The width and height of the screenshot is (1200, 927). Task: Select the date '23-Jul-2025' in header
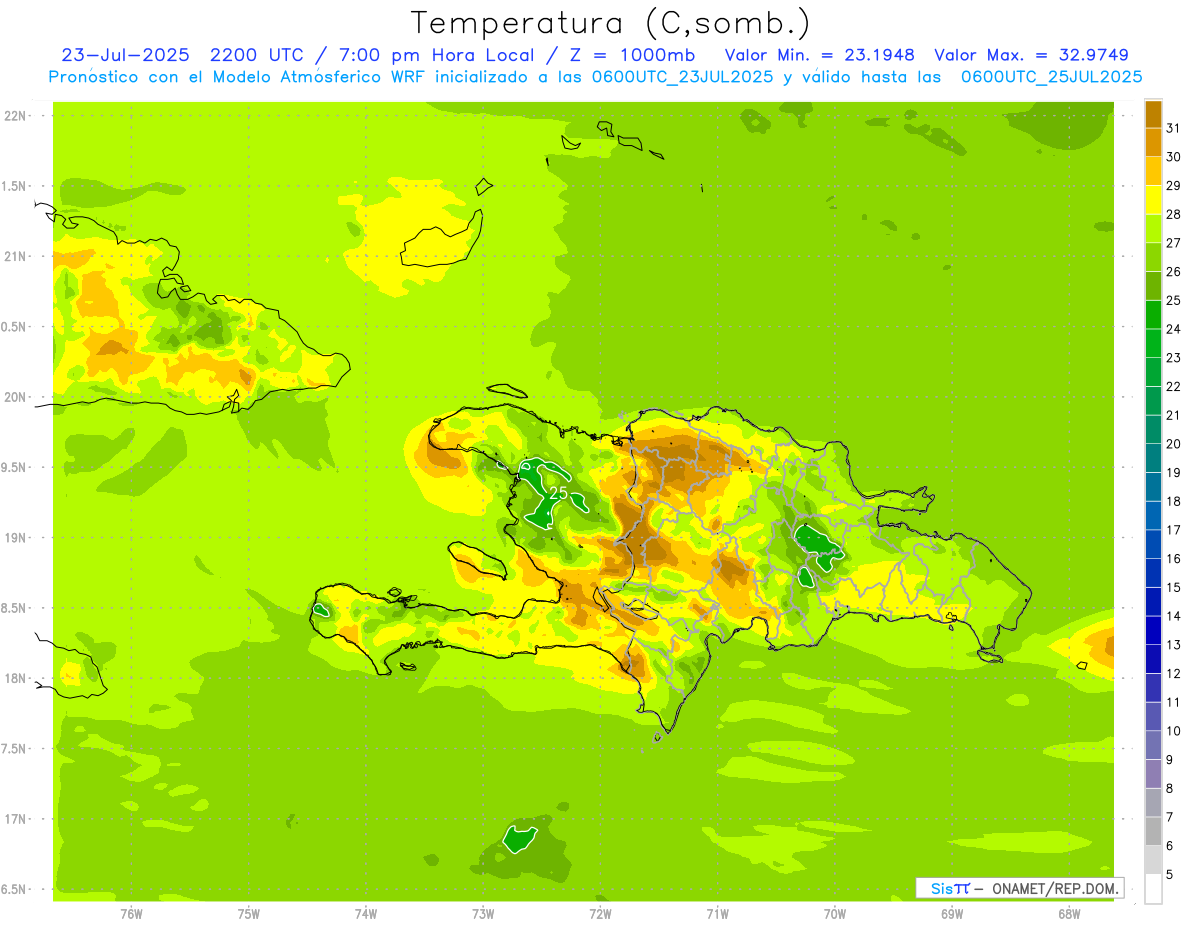[124, 55]
